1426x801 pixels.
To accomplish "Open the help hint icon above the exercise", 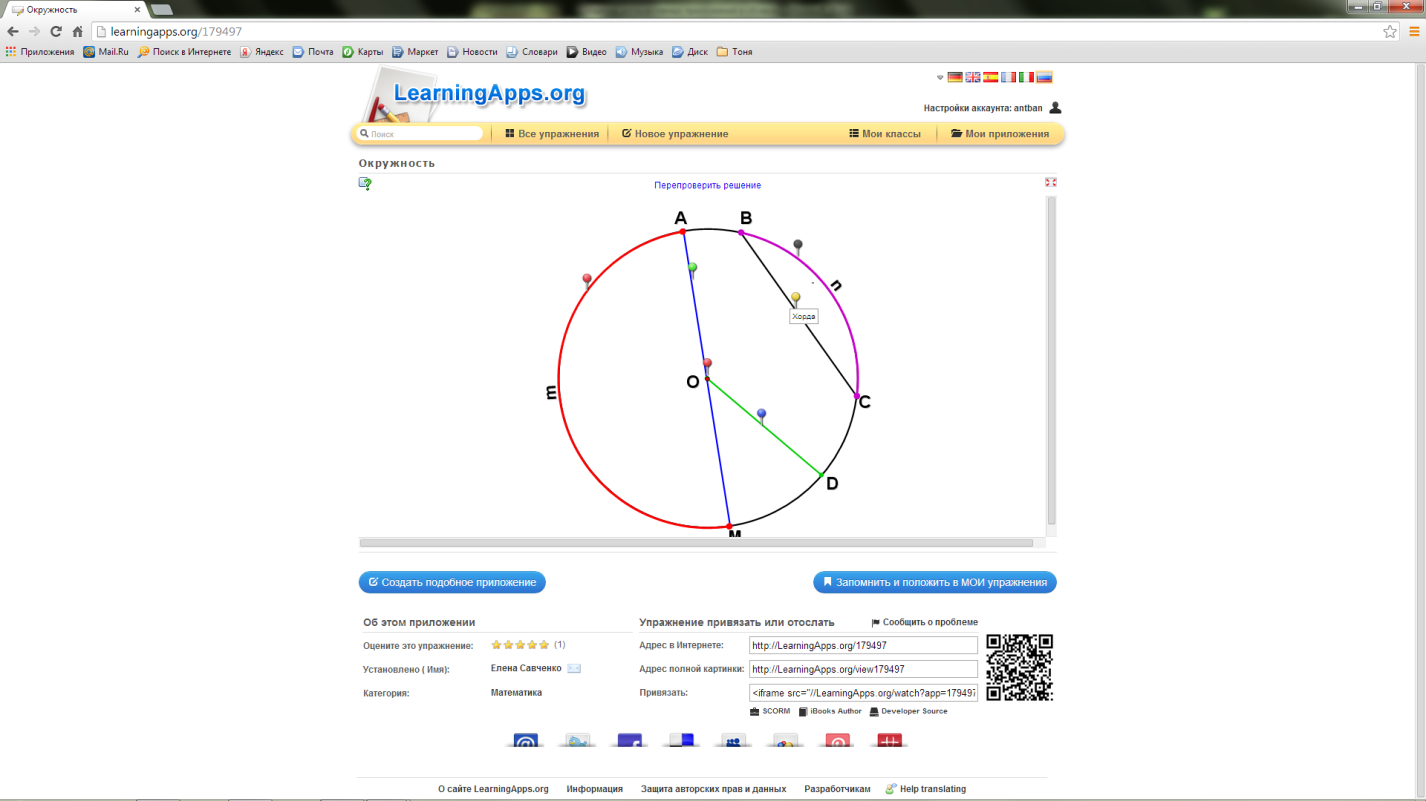I will (365, 183).
